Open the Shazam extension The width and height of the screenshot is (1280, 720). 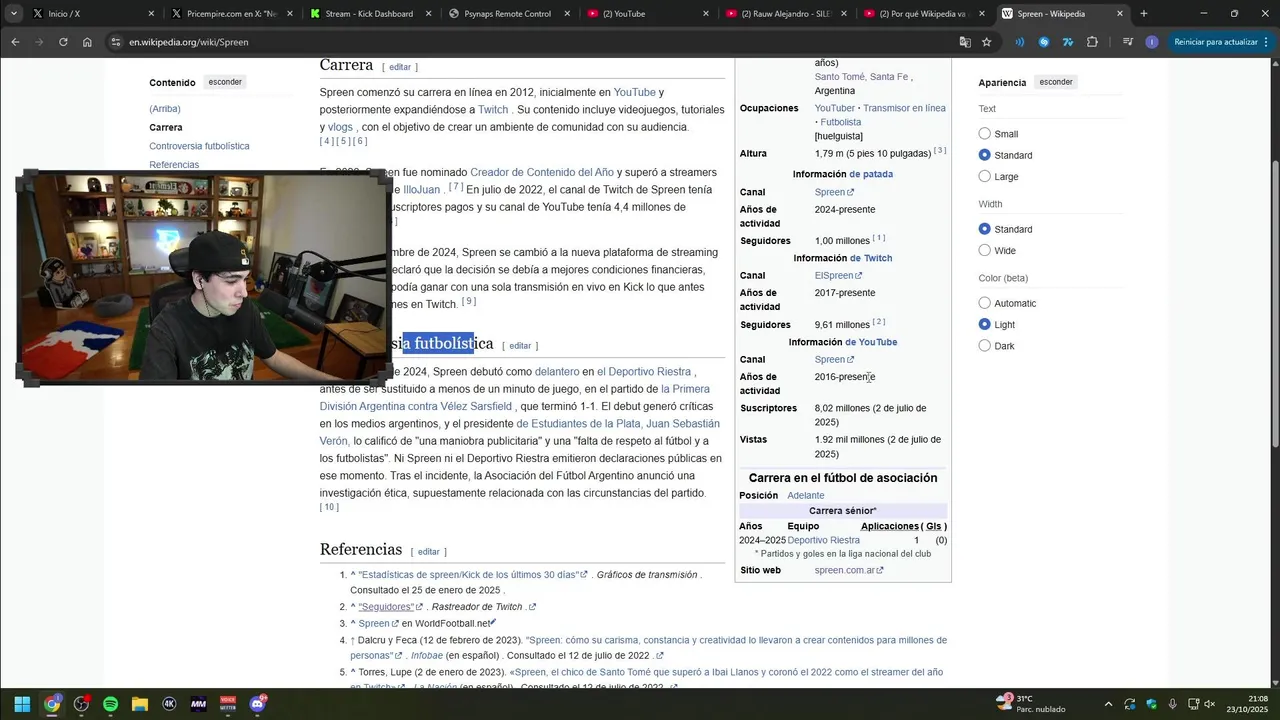(x=1044, y=42)
